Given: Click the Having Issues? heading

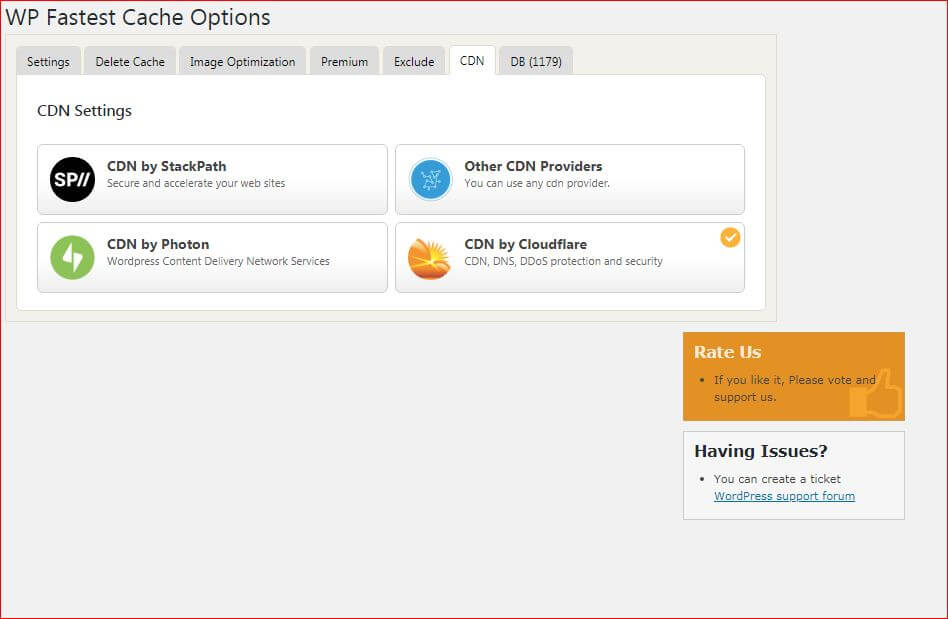Looking at the screenshot, I should pyautogui.click(x=761, y=451).
